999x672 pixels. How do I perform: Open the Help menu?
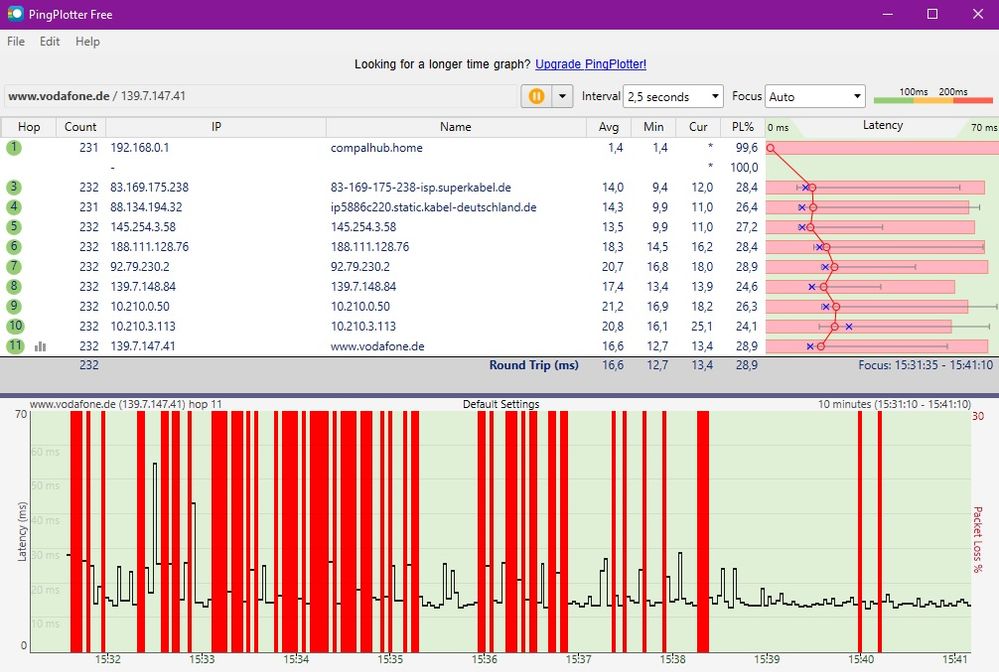click(88, 42)
